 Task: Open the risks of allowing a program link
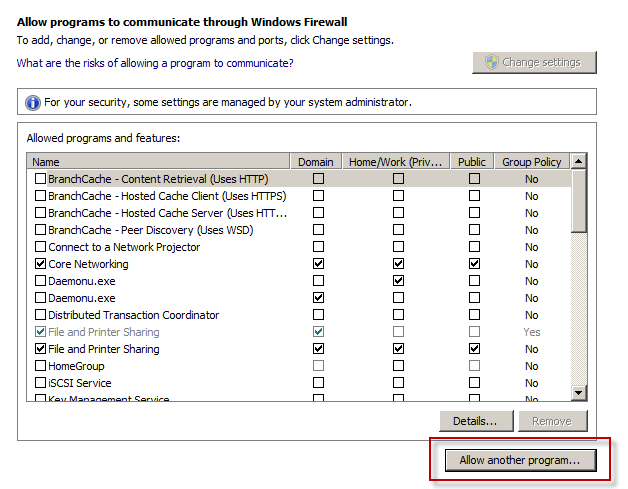pos(155,63)
